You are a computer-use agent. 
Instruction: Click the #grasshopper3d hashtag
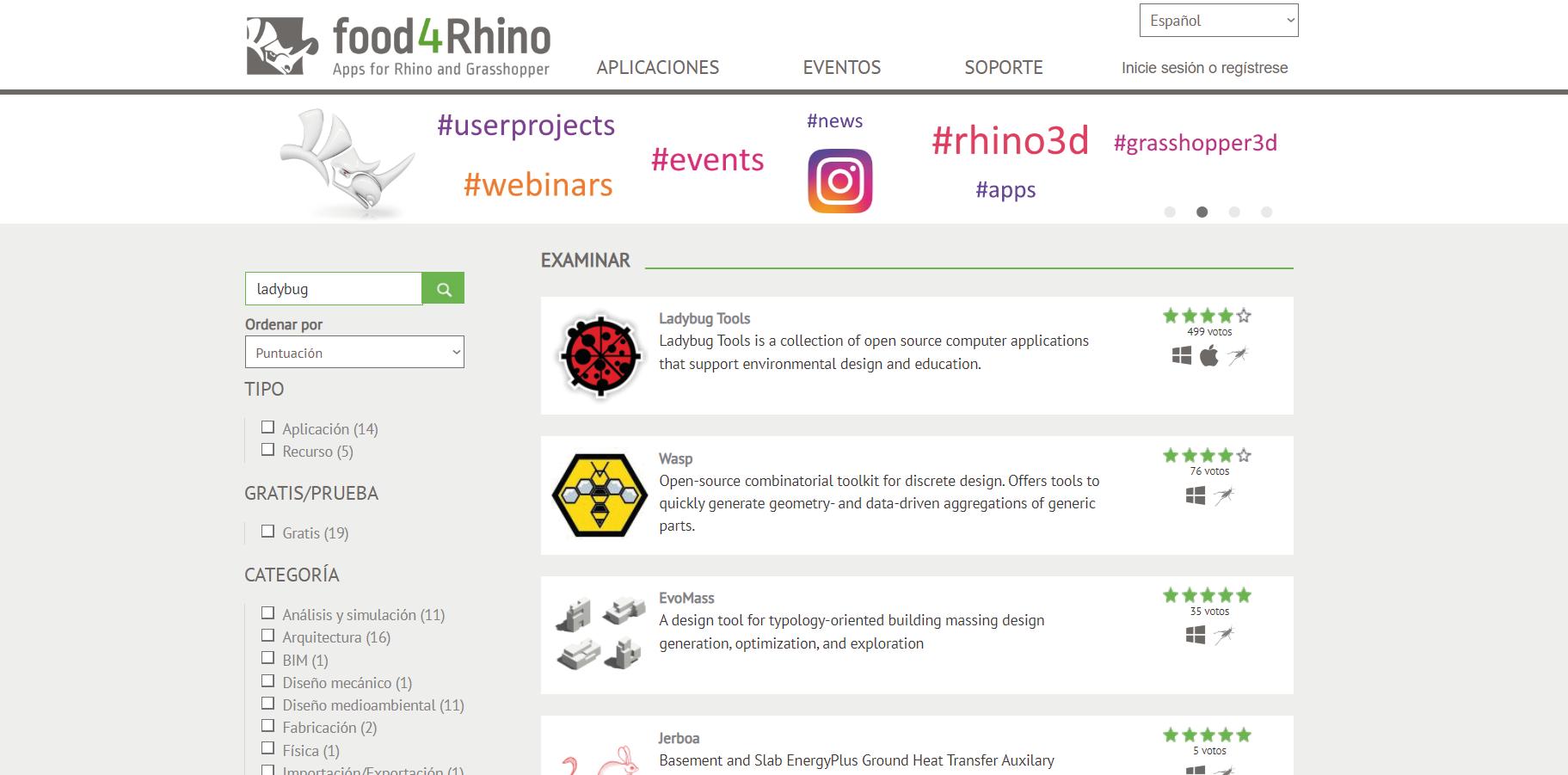(x=1196, y=143)
